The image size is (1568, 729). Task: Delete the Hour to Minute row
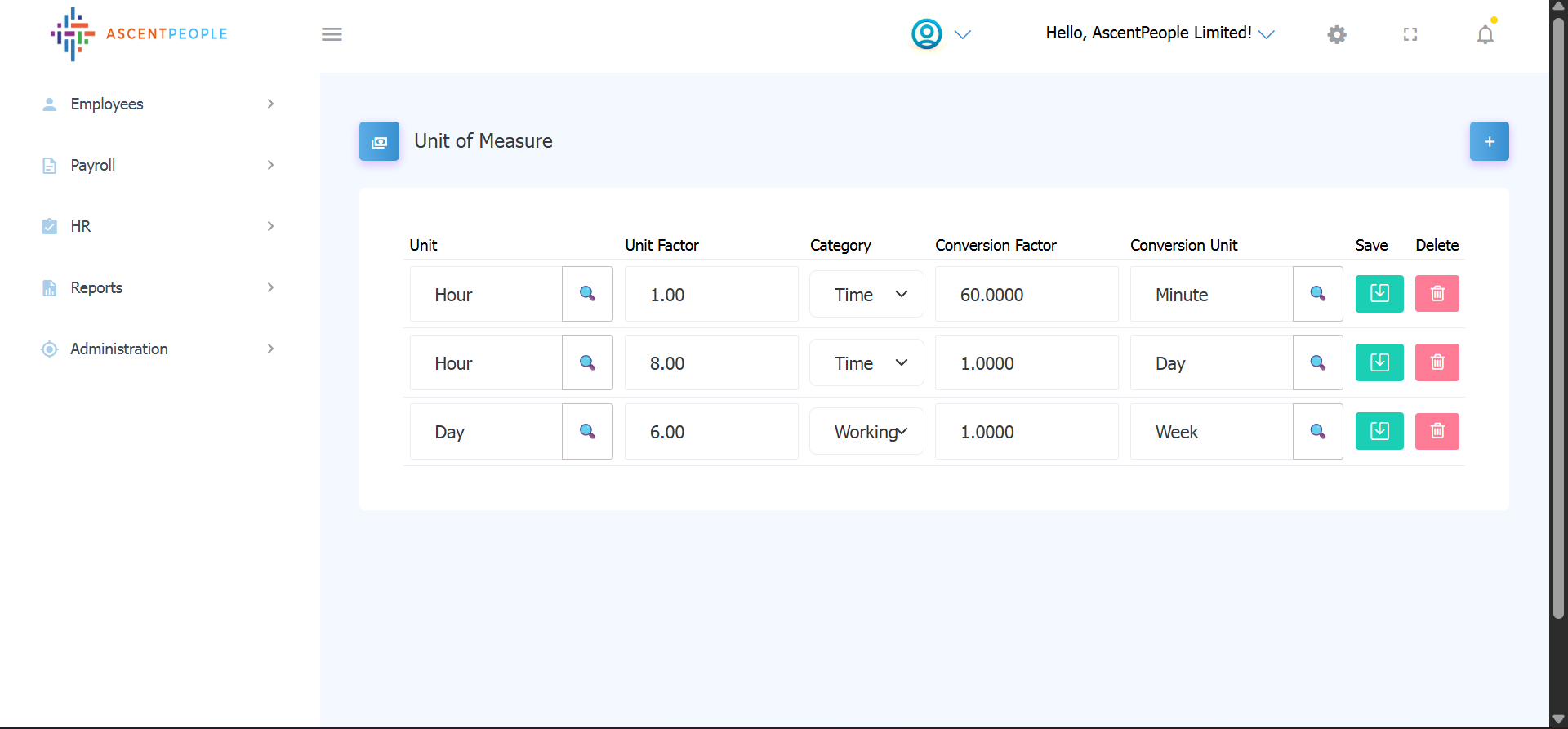pos(1437,294)
